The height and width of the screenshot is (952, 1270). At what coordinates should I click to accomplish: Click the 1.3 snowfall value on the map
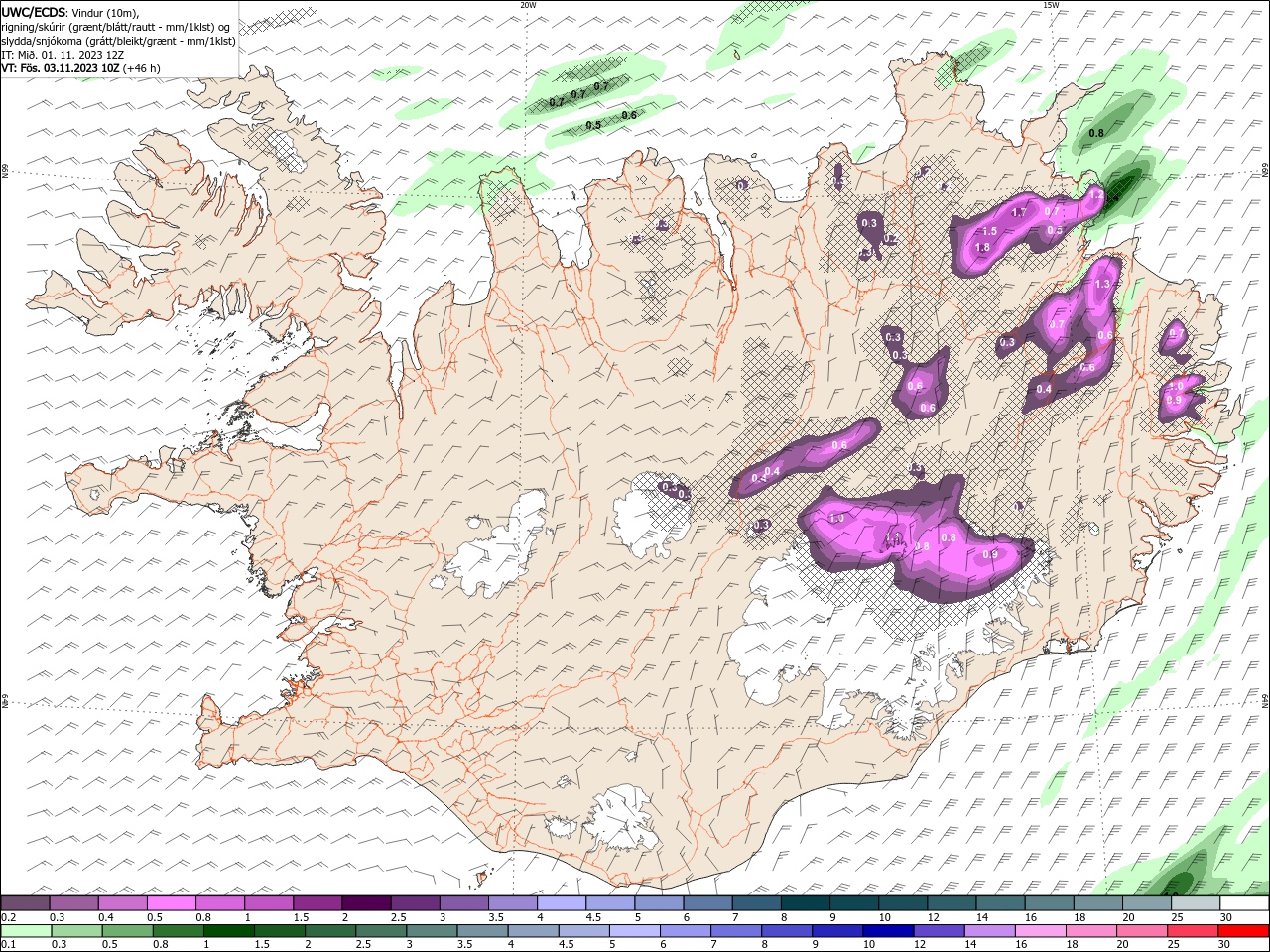point(1101,285)
